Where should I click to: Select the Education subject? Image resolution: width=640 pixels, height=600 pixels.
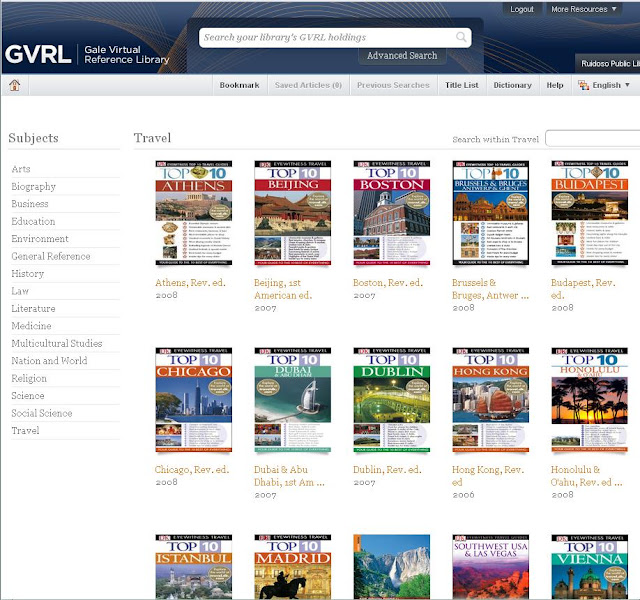pyautogui.click(x=33, y=221)
